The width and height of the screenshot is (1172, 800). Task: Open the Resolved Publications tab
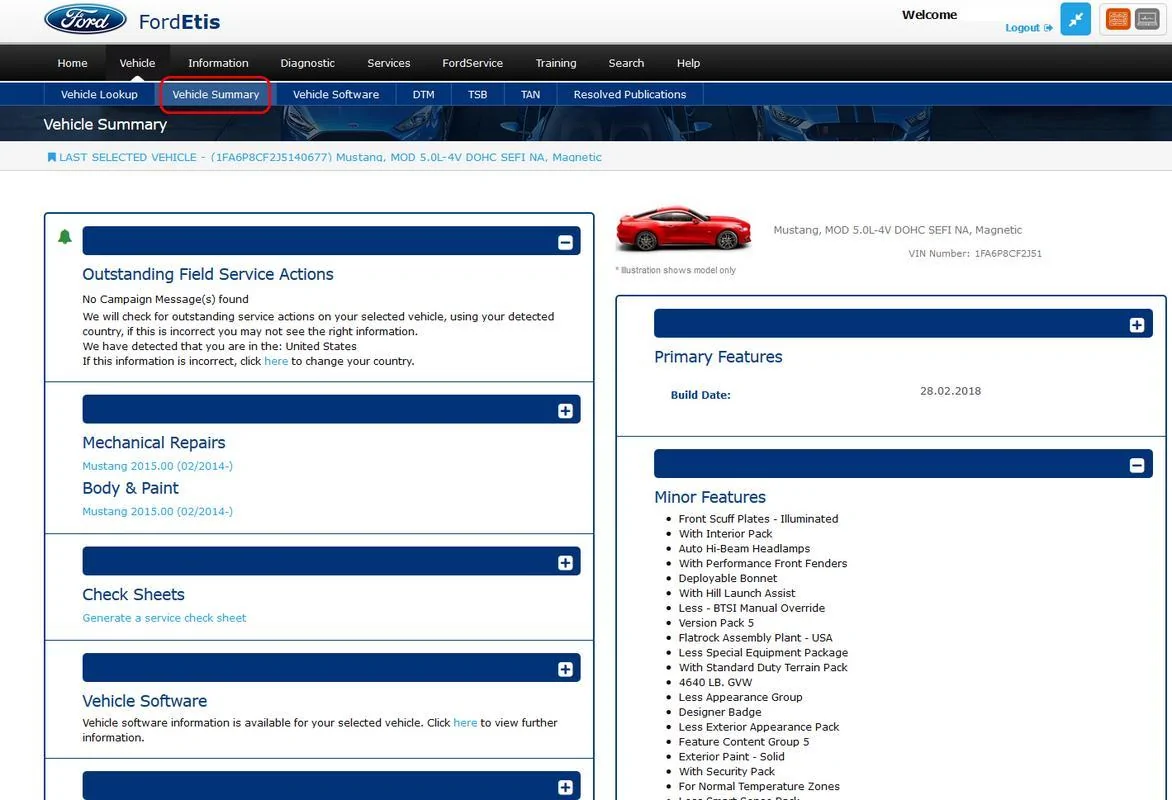629,94
